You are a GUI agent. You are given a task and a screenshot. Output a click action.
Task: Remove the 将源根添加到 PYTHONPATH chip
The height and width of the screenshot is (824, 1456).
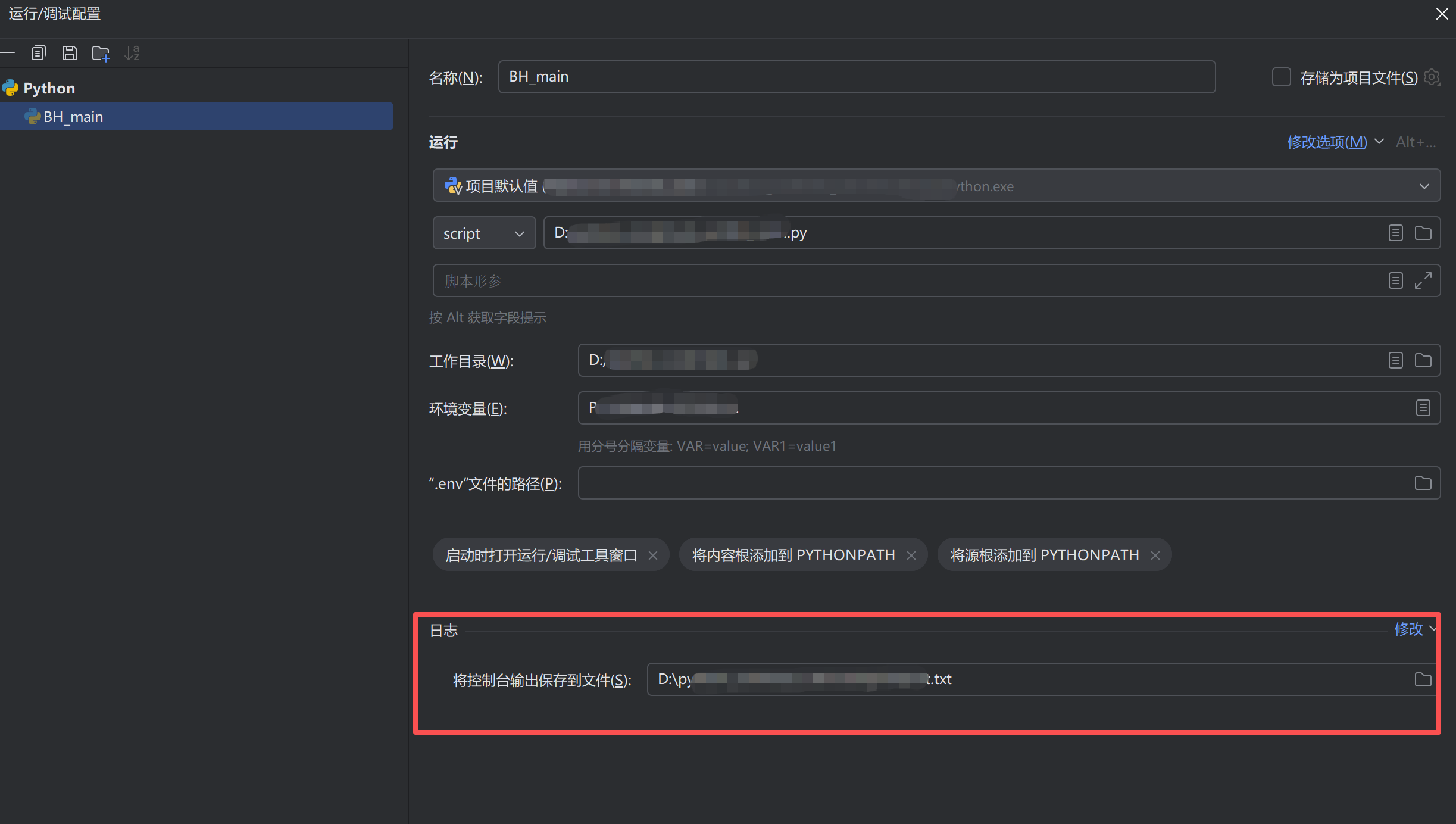click(x=1155, y=555)
